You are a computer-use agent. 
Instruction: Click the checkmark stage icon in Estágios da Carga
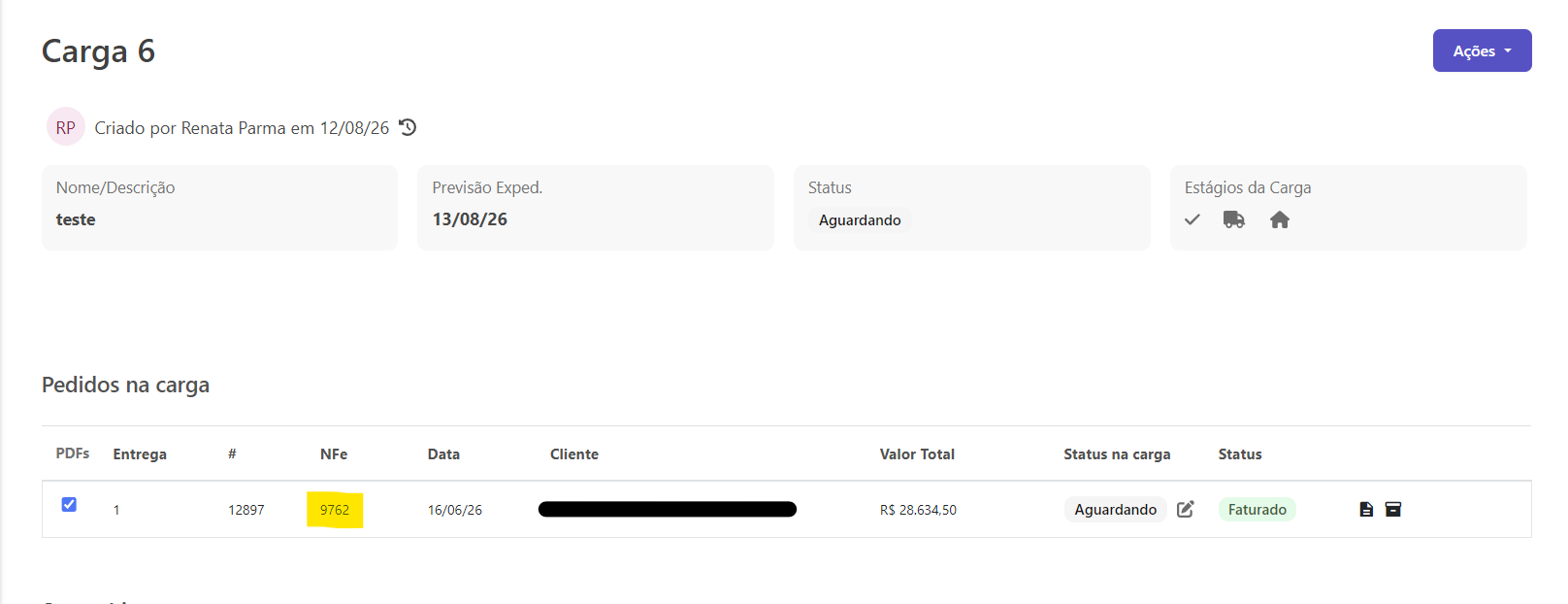coord(1192,219)
